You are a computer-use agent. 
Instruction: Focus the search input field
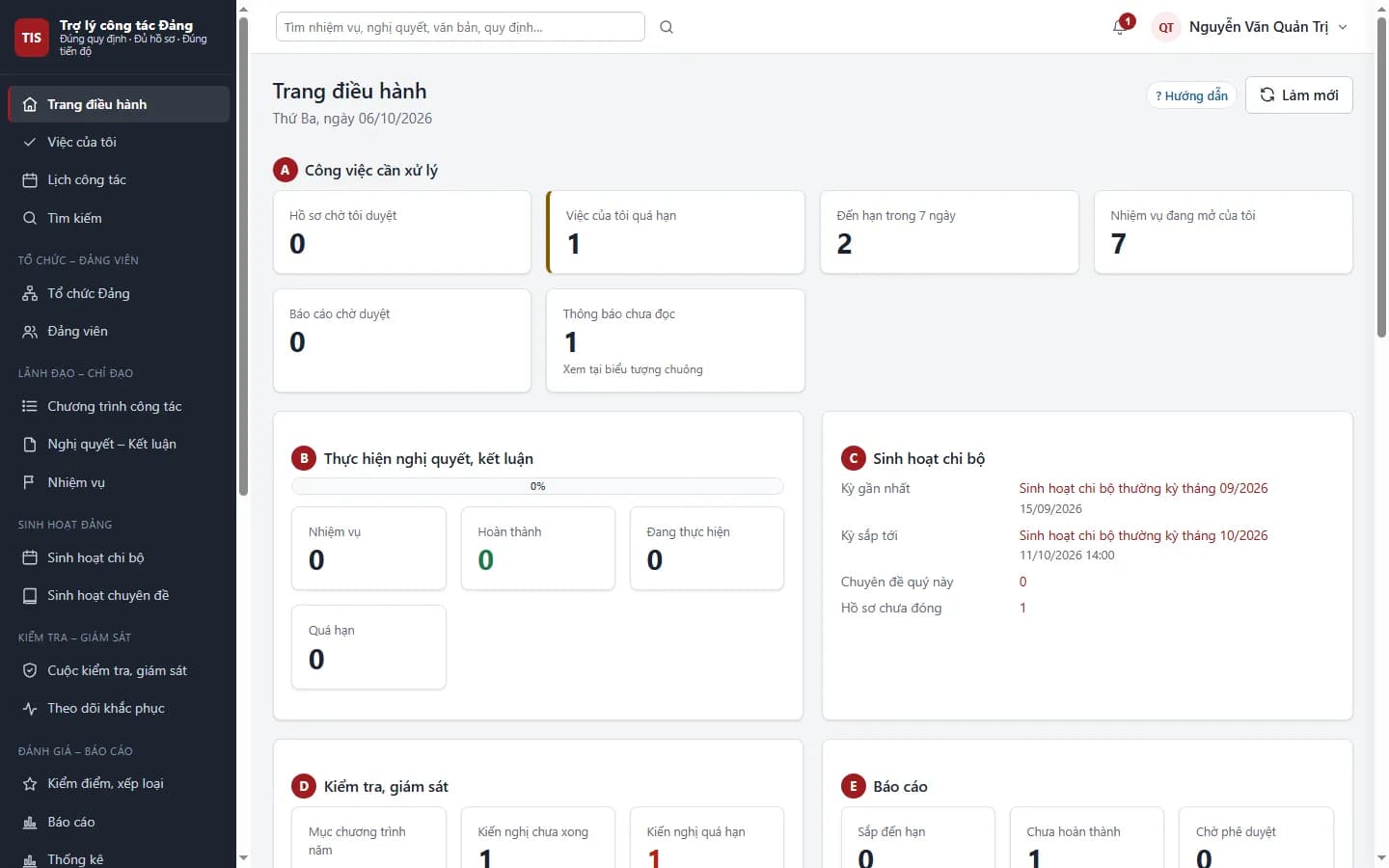click(460, 27)
